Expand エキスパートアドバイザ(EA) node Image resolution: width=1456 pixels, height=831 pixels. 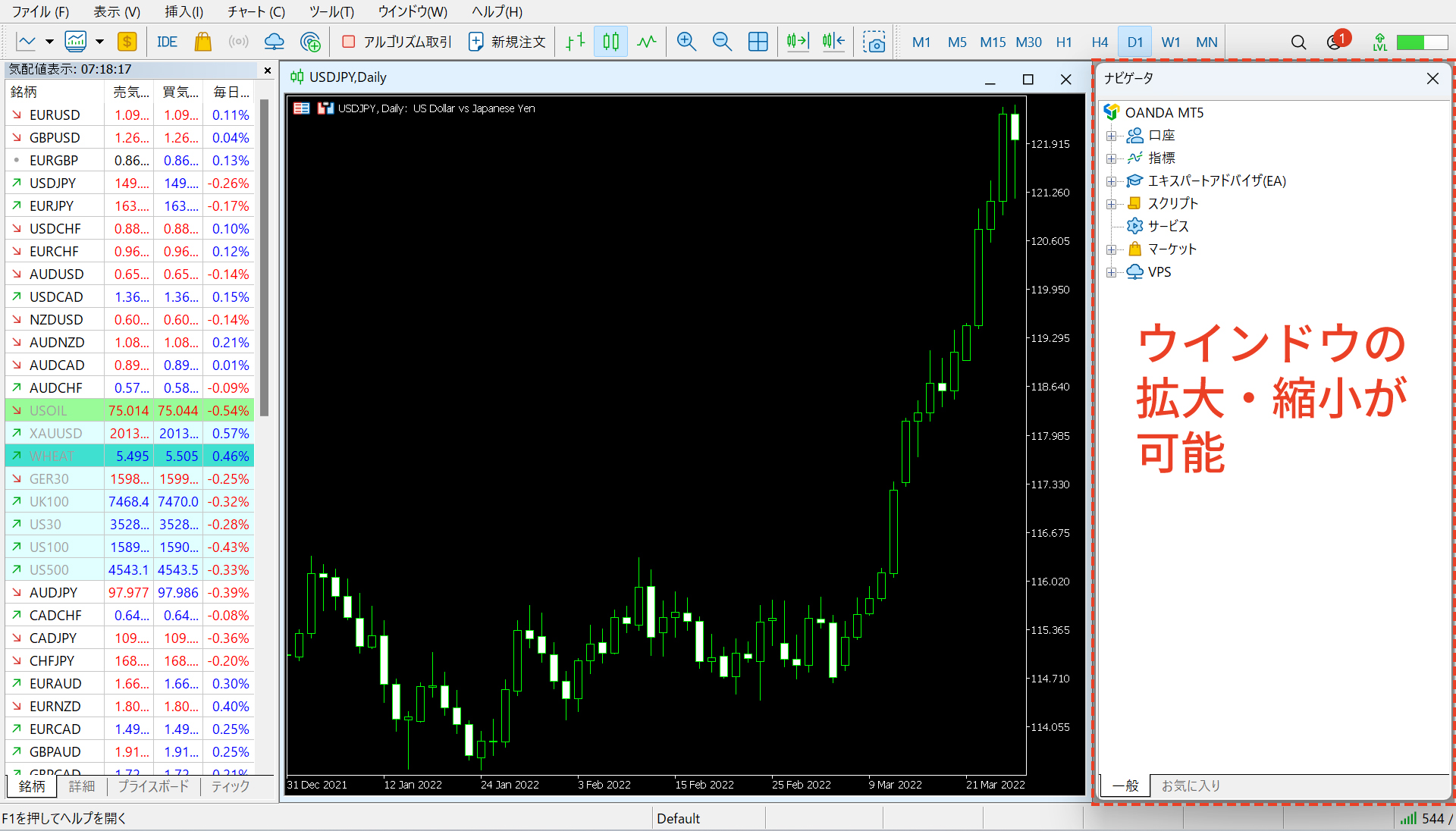pos(1112,181)
